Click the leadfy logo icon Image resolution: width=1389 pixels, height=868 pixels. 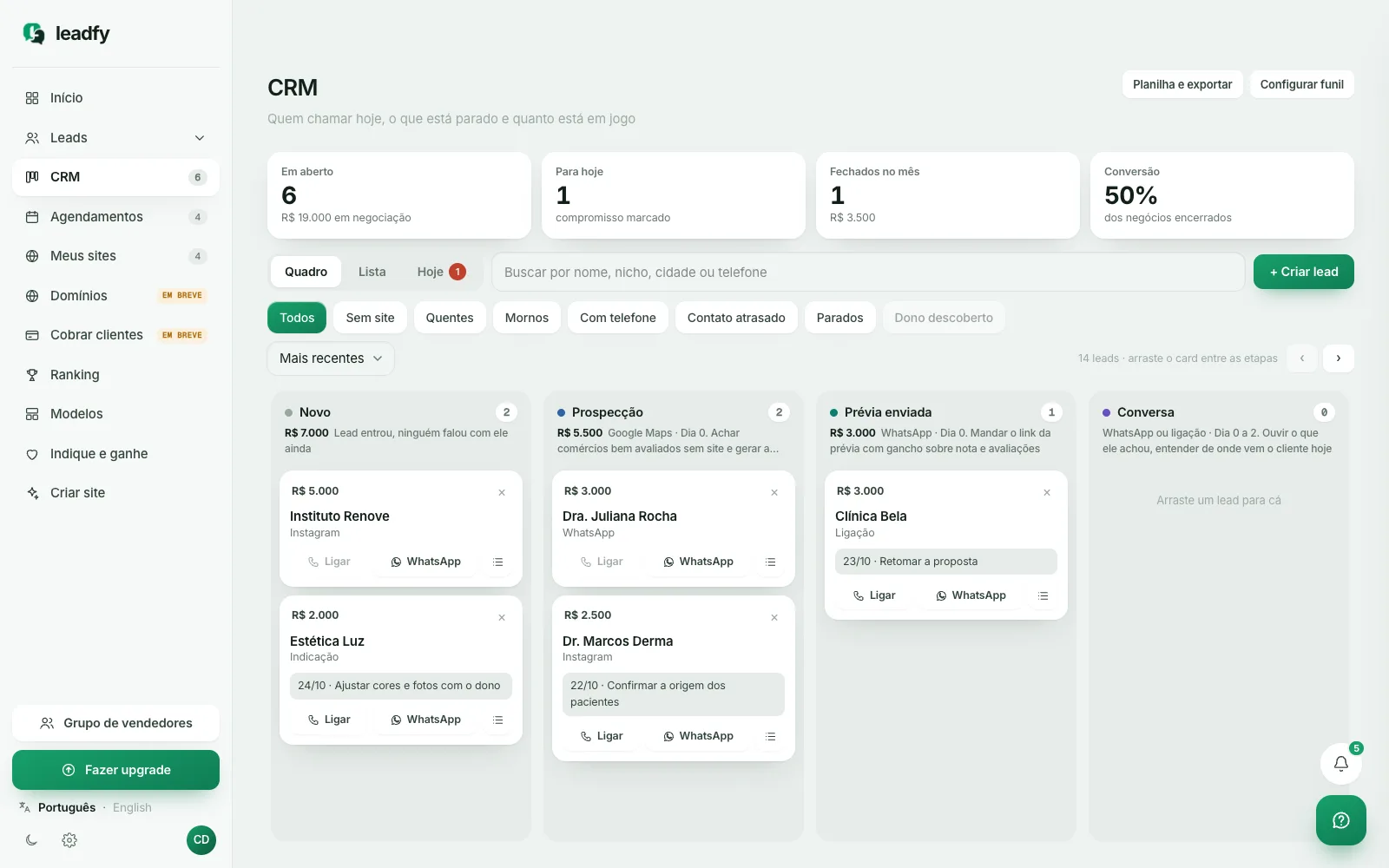(34, 33)
